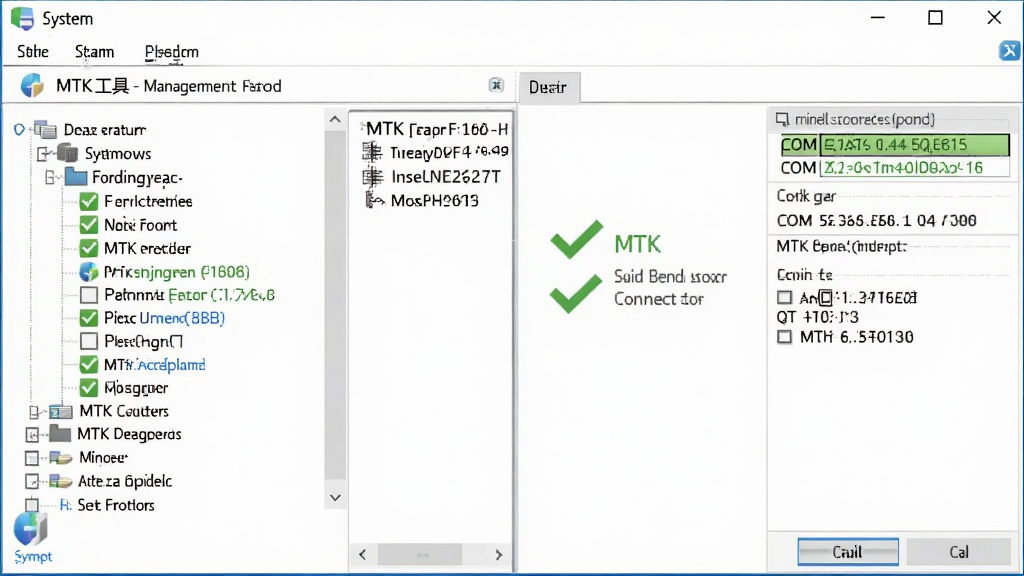Image resolution: width=1024 pixels, height=576 pixels.
Task: Uncheck the Pietc Umenc(8BB) checkbox
Action: pos(89,318)
